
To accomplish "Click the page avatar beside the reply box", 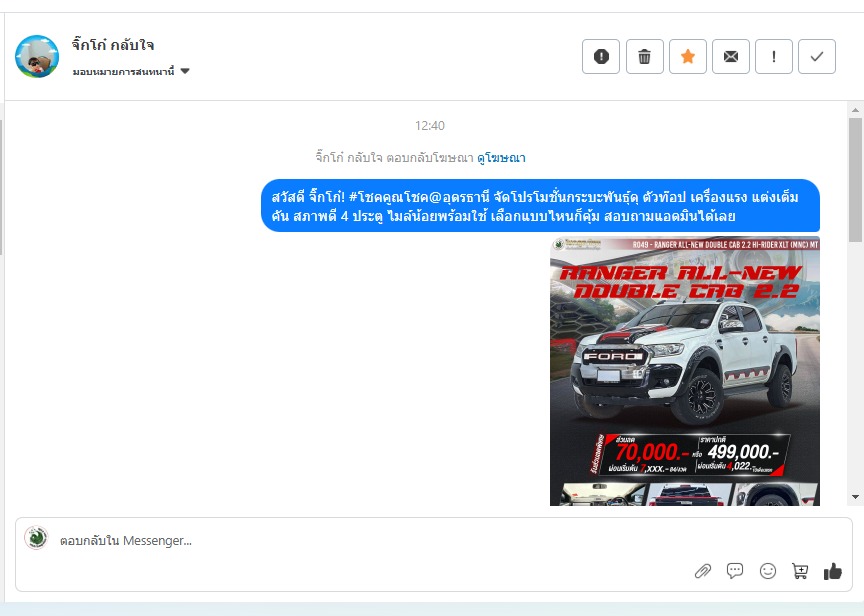I will pyautogui.click(x=36, y=538).
